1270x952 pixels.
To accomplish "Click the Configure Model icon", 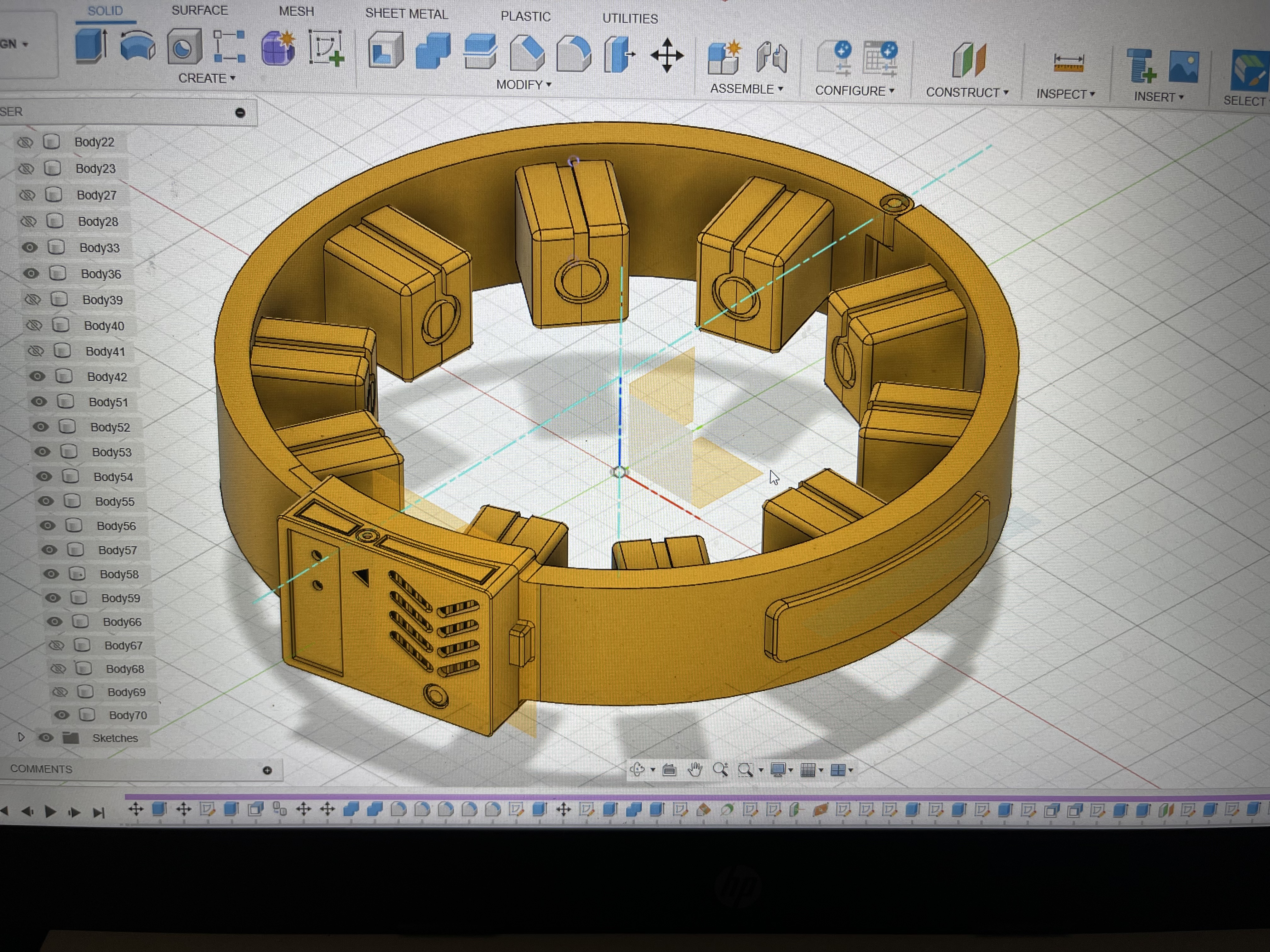I will tap(834, 59).
